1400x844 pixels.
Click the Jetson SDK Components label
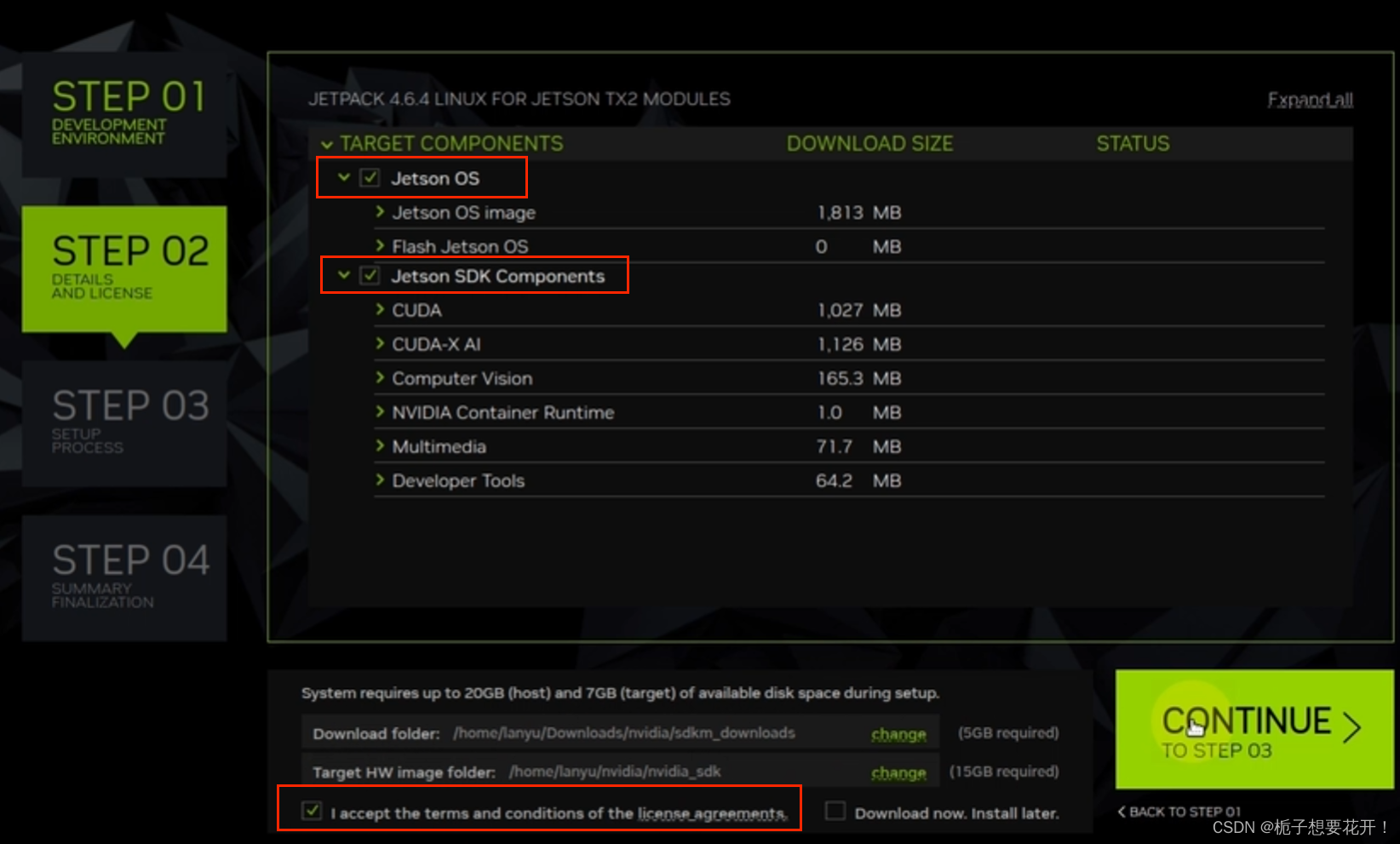click(x=498, y=276)
